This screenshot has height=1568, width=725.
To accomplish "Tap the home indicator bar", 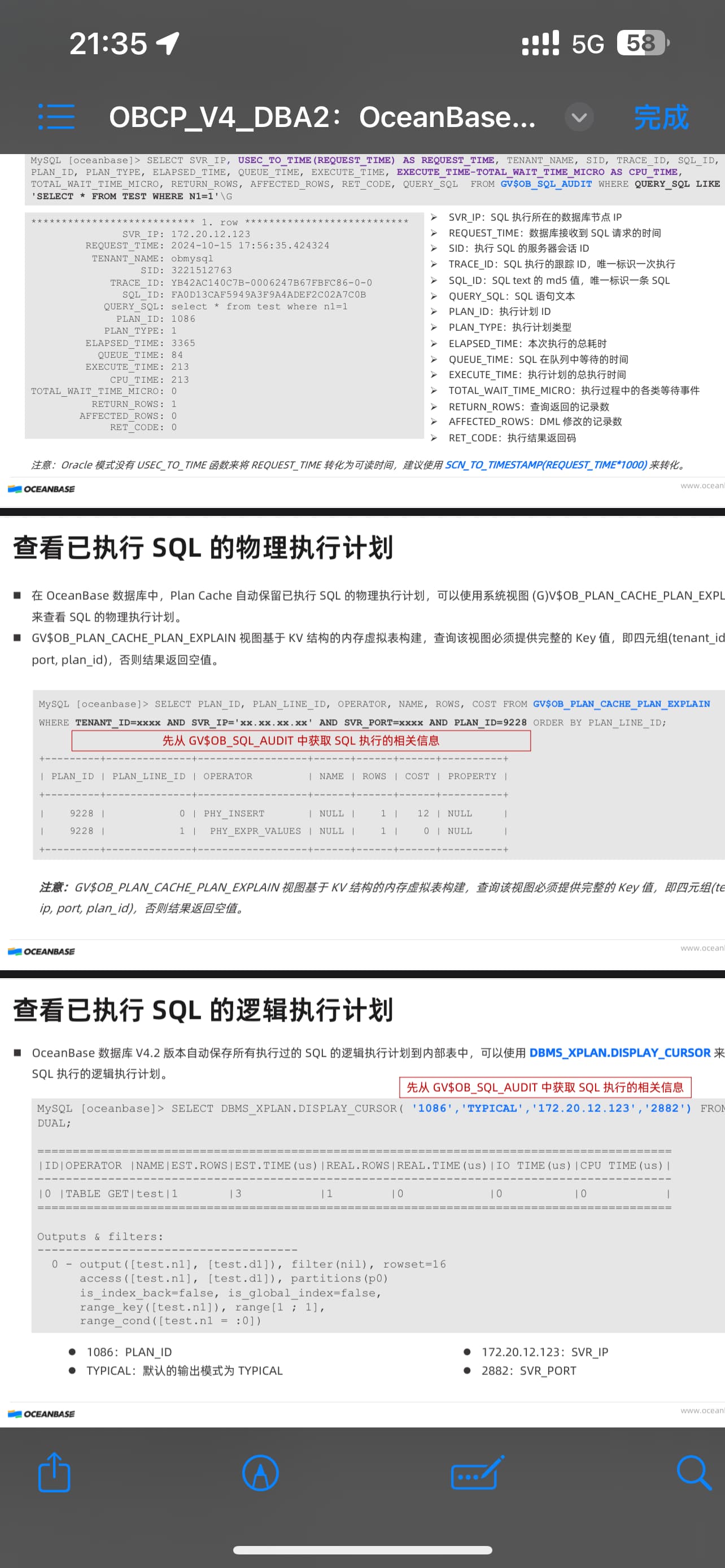I will coord(363,1550).
